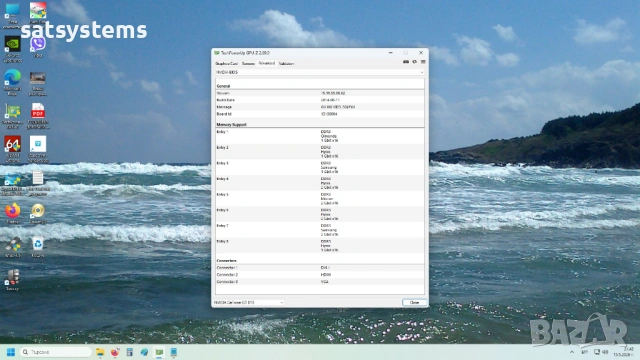Open the TechPowerUp GPU-Z desktop shortcut

click(x=13, y=116)
